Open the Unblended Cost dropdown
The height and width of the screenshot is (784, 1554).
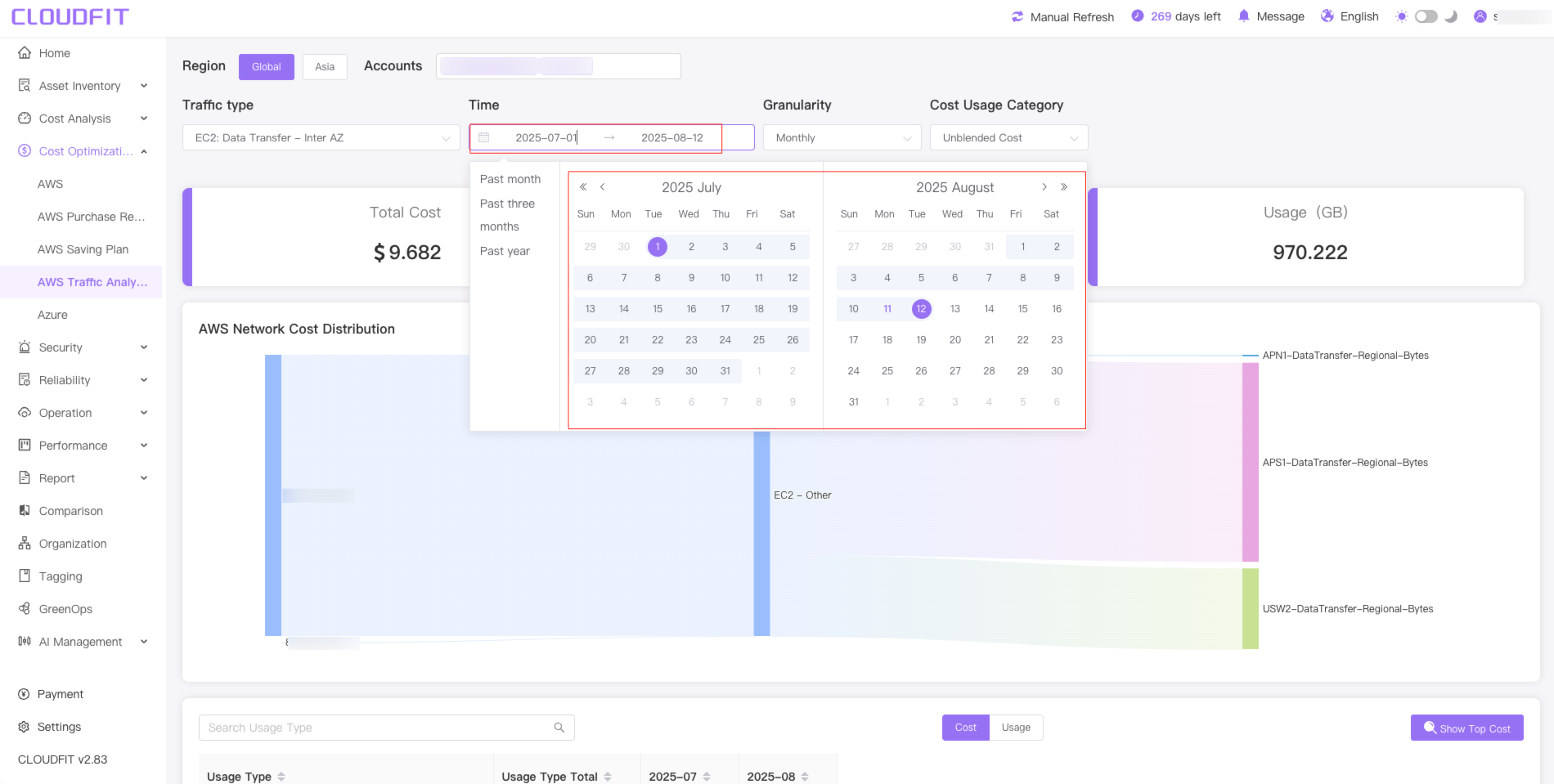coord(1009,137)
